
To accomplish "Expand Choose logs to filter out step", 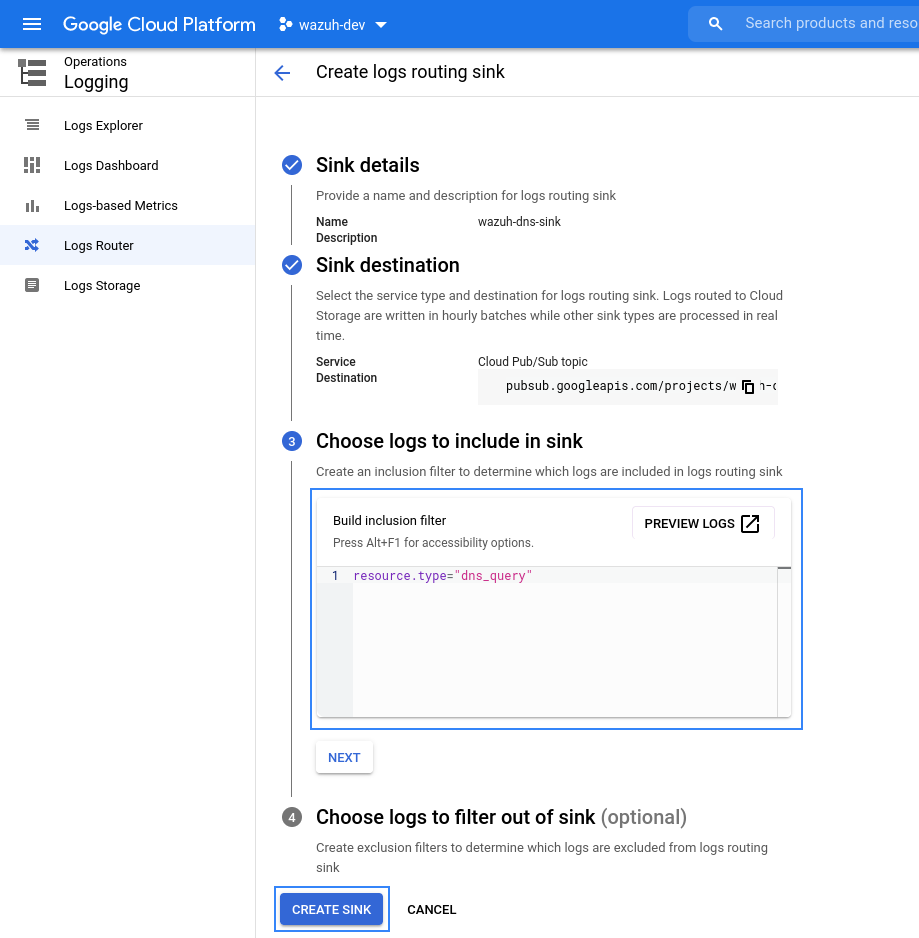I will pyautogui.click(x=501, y=817).
